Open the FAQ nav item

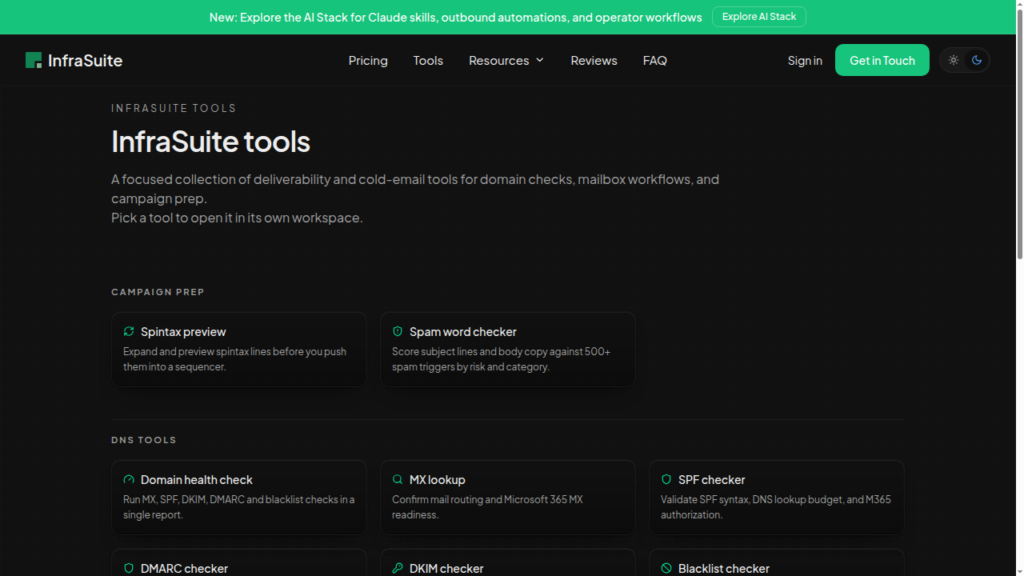click(654, 60)
